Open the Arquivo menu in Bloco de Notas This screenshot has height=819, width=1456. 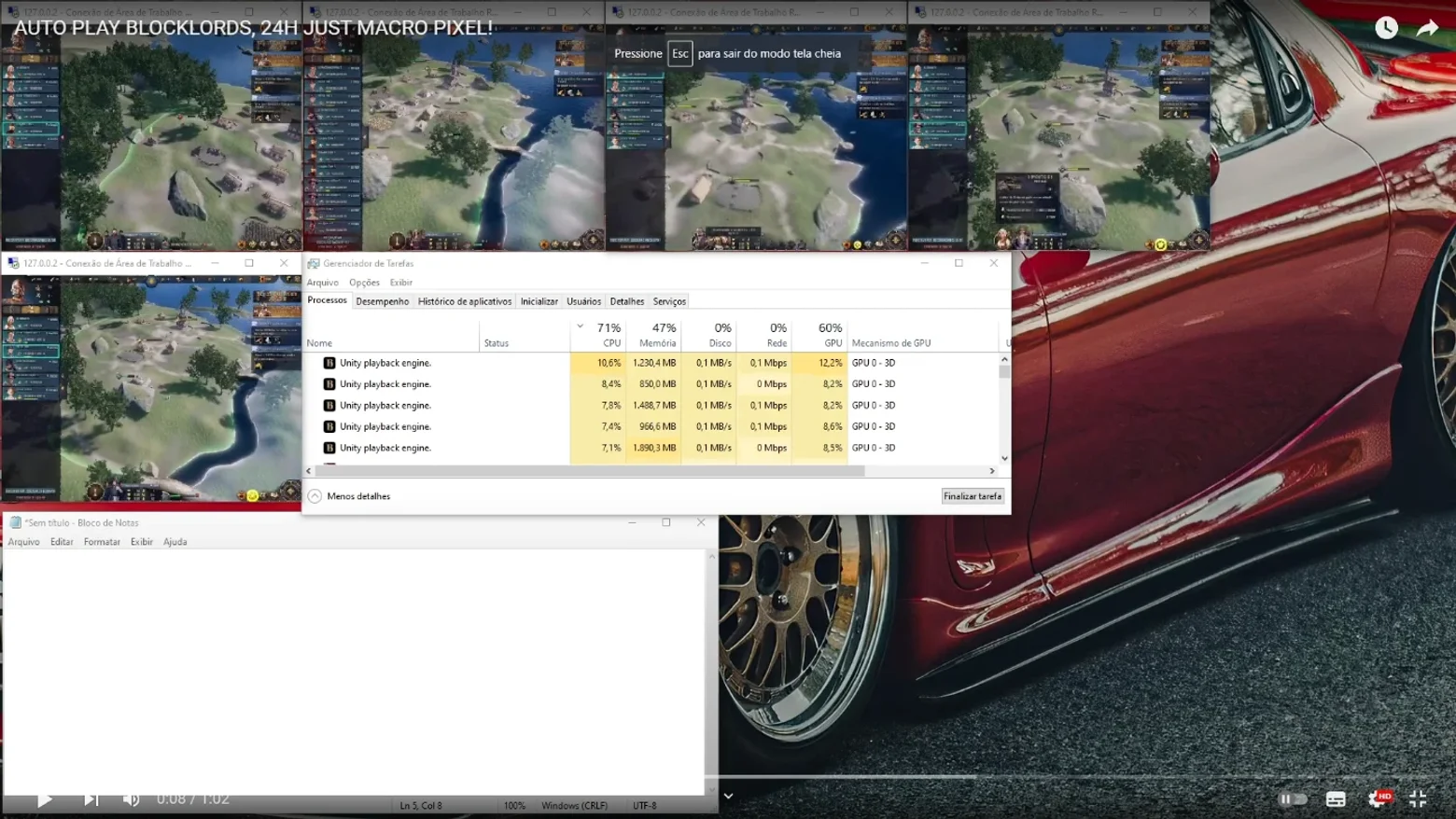(x=24, y=542)
